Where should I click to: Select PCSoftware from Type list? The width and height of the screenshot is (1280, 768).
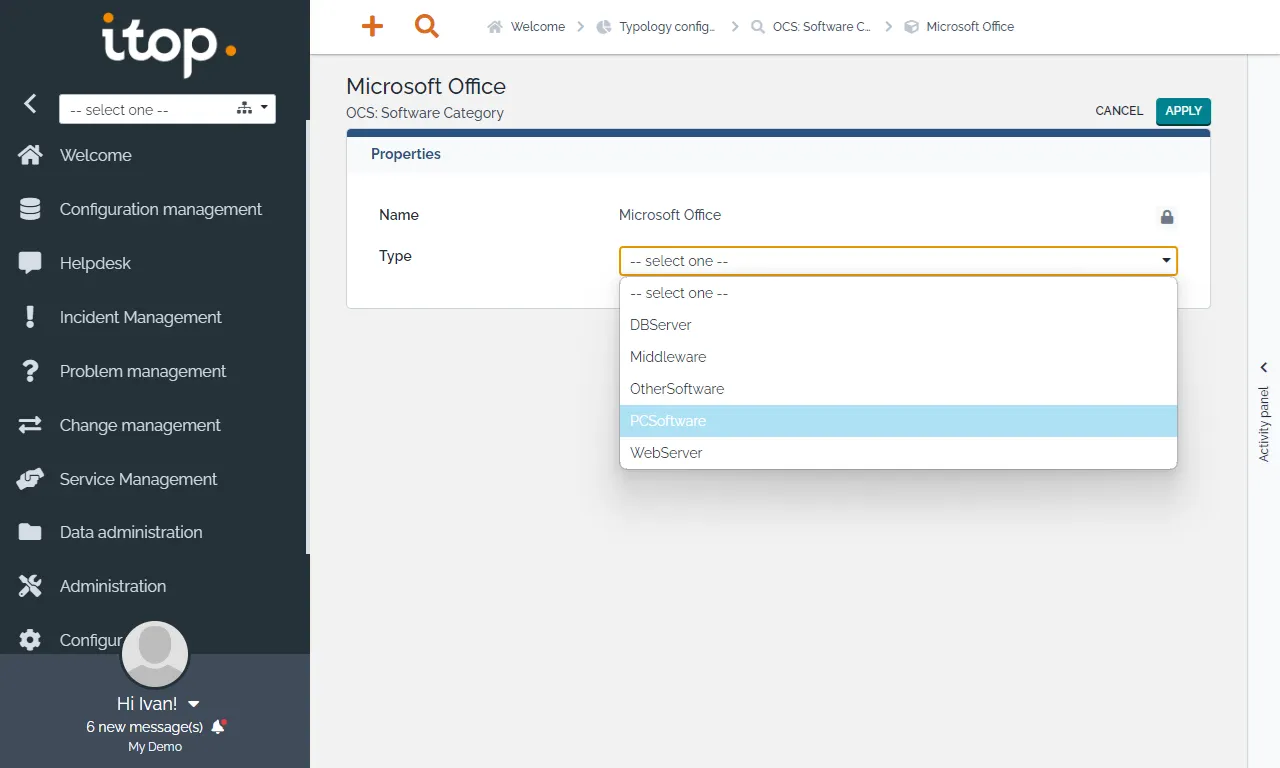click(x=898, y=421)
